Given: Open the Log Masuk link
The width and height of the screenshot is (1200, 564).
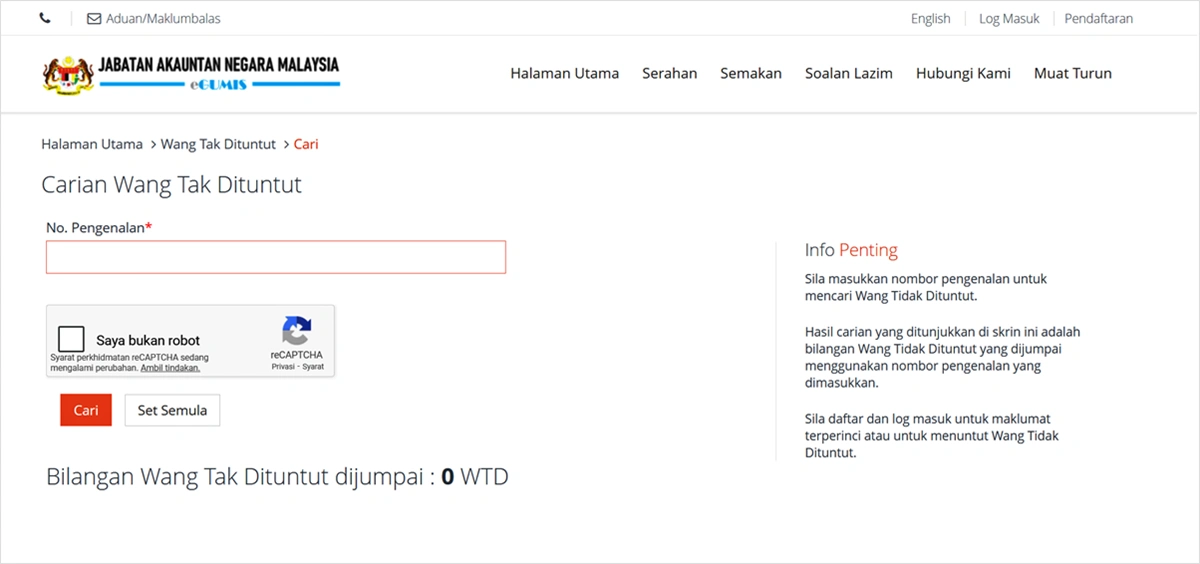Looking at the screenshot, I should pyautogui.click(x=1009, y=18).
